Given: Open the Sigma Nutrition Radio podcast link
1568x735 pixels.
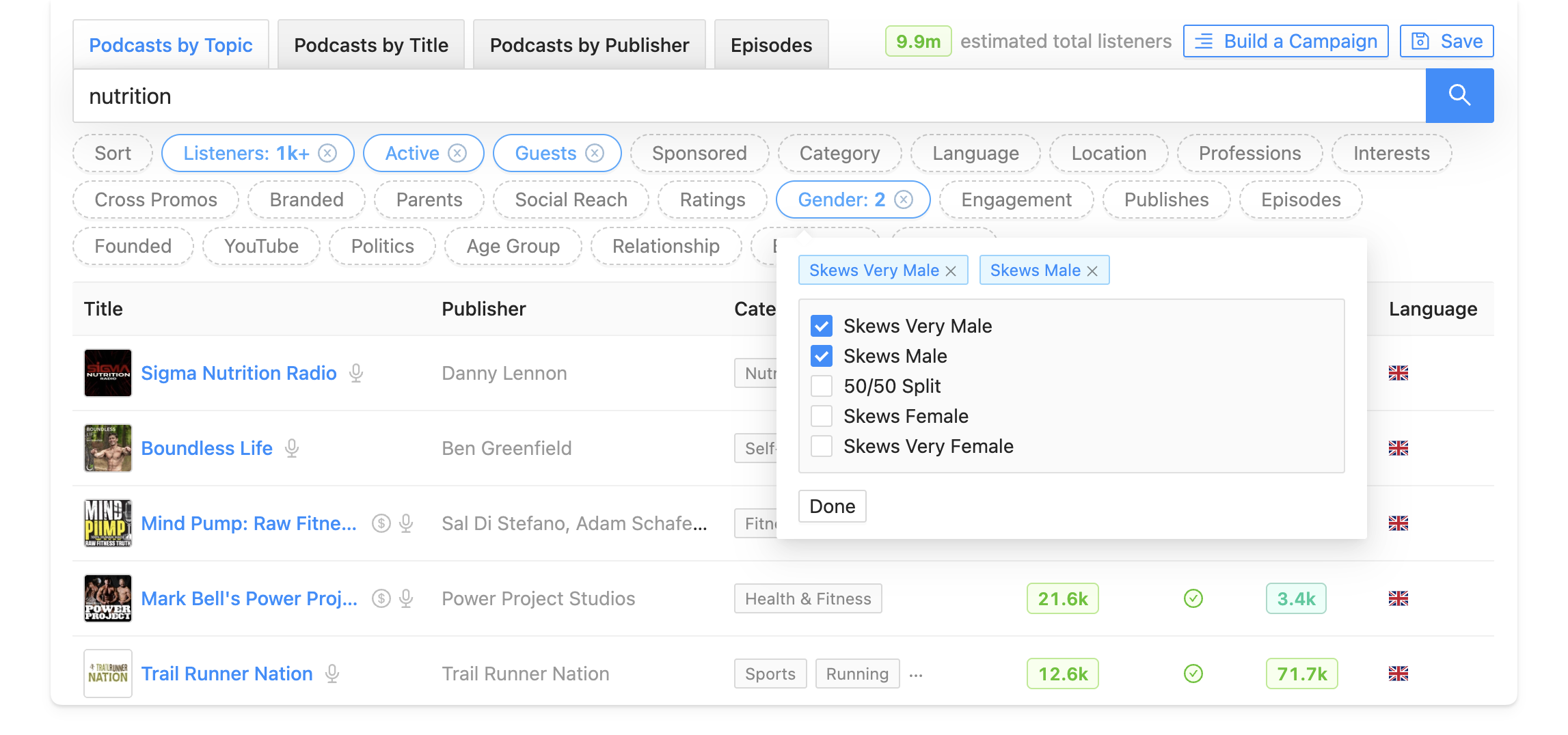Looking at the screenshot, I should (x=239, y=373).
